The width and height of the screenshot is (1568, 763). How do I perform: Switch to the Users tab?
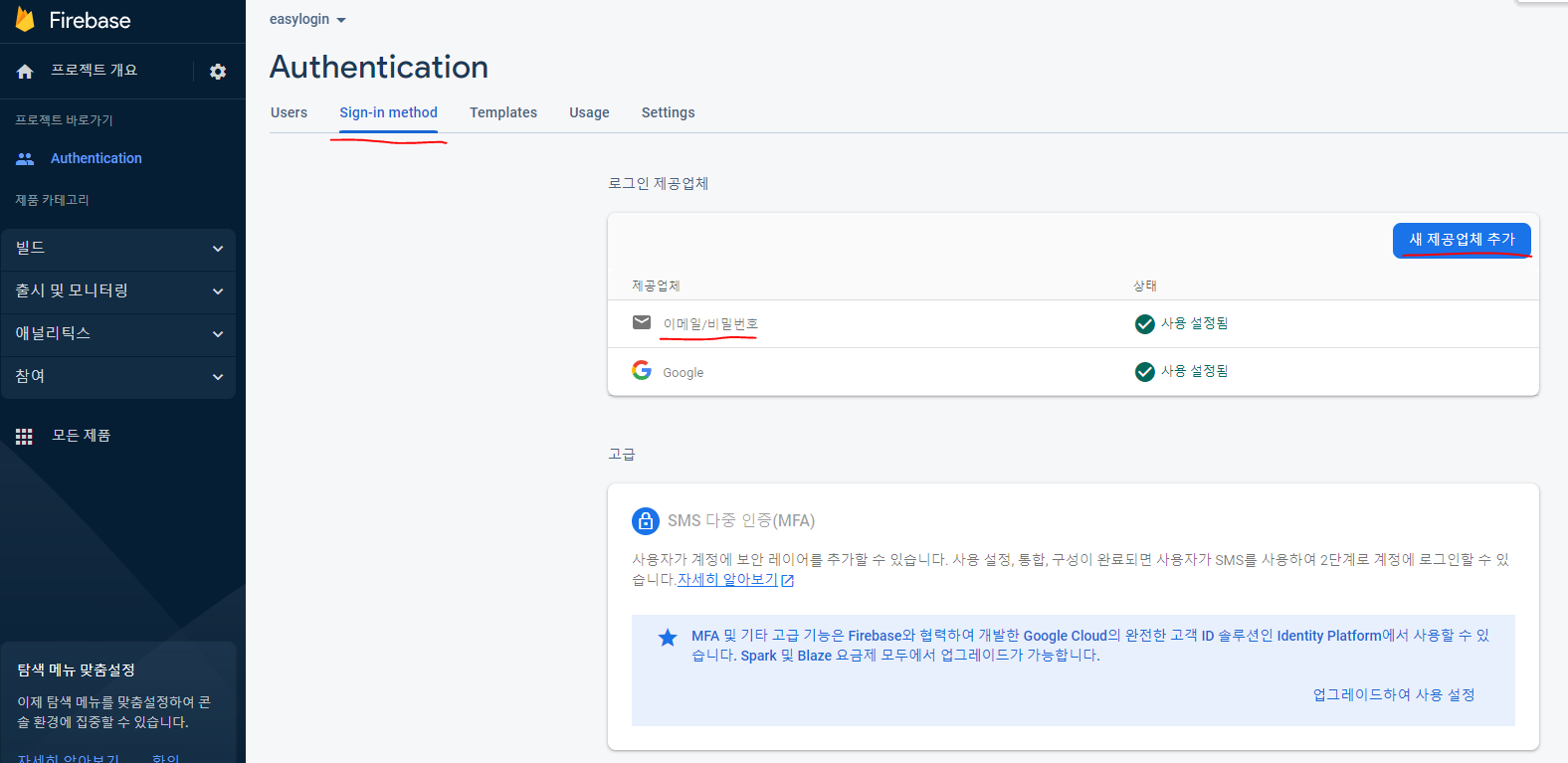289,112
